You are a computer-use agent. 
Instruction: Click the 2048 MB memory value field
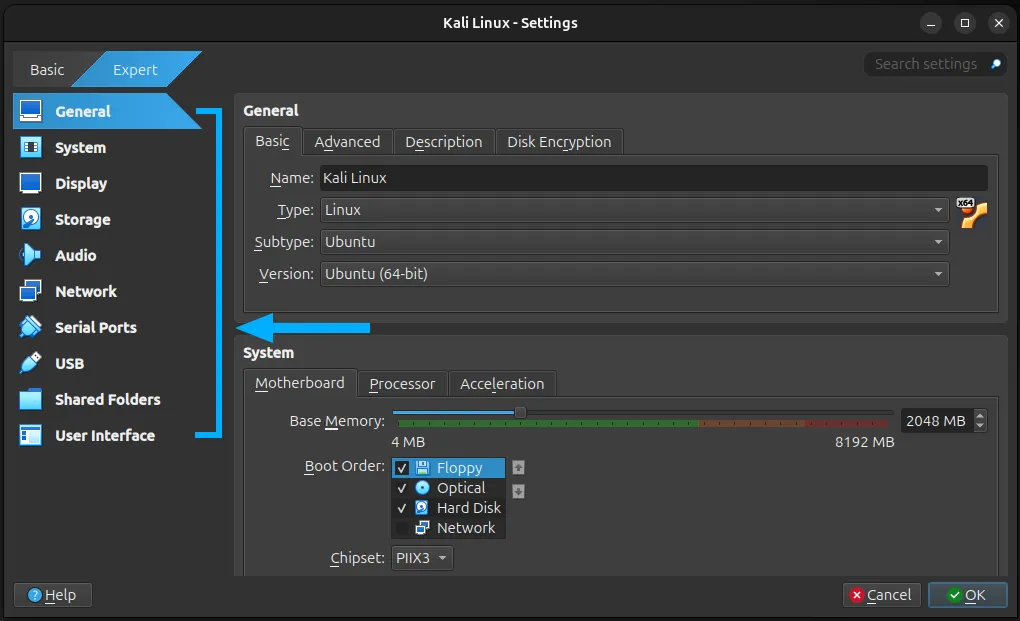936,421
